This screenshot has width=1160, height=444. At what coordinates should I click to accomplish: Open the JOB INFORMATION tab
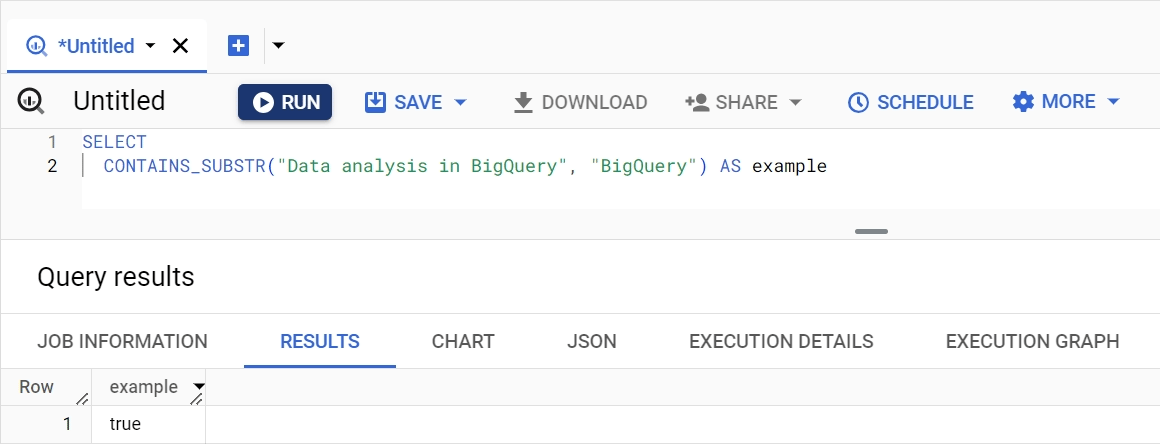[122, 341]
